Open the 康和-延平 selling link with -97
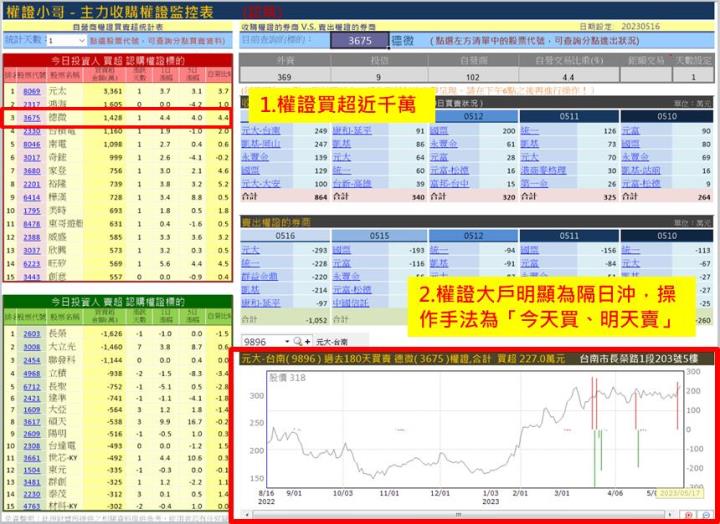The height and width of the screenshot is (524, 720). click(x=260, y=303)
